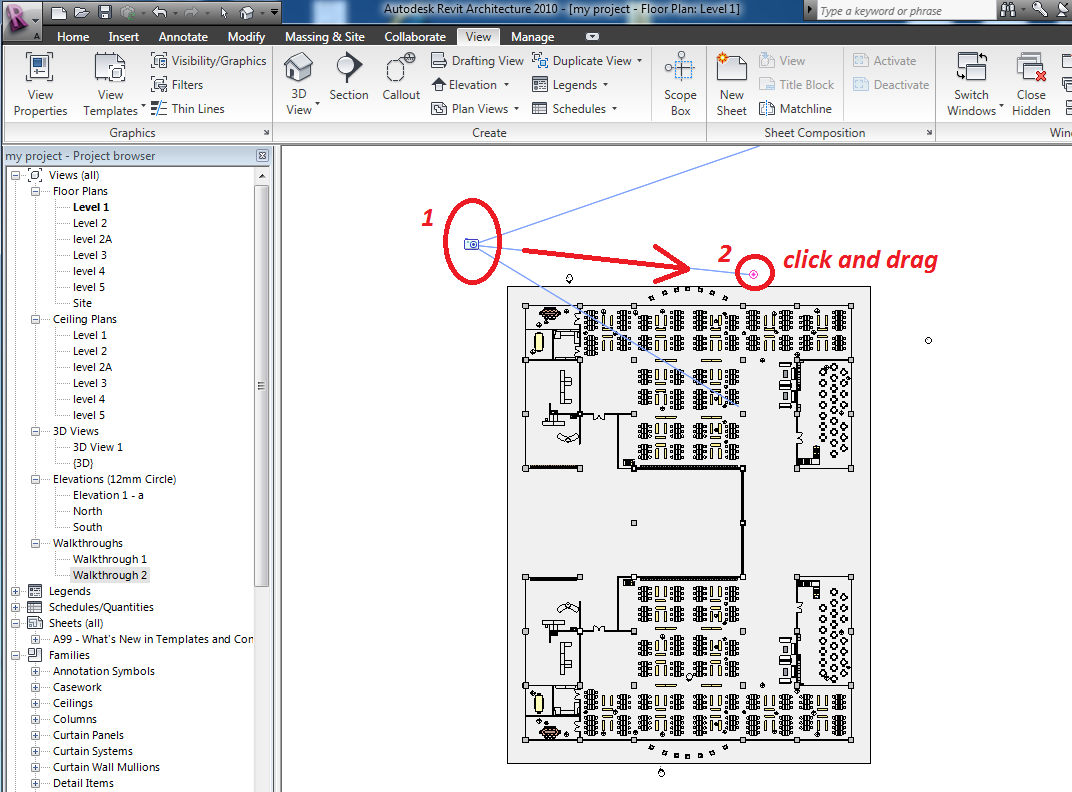
Task: Click the walkthrough camera icon in canvas
Action: (471, 244)
